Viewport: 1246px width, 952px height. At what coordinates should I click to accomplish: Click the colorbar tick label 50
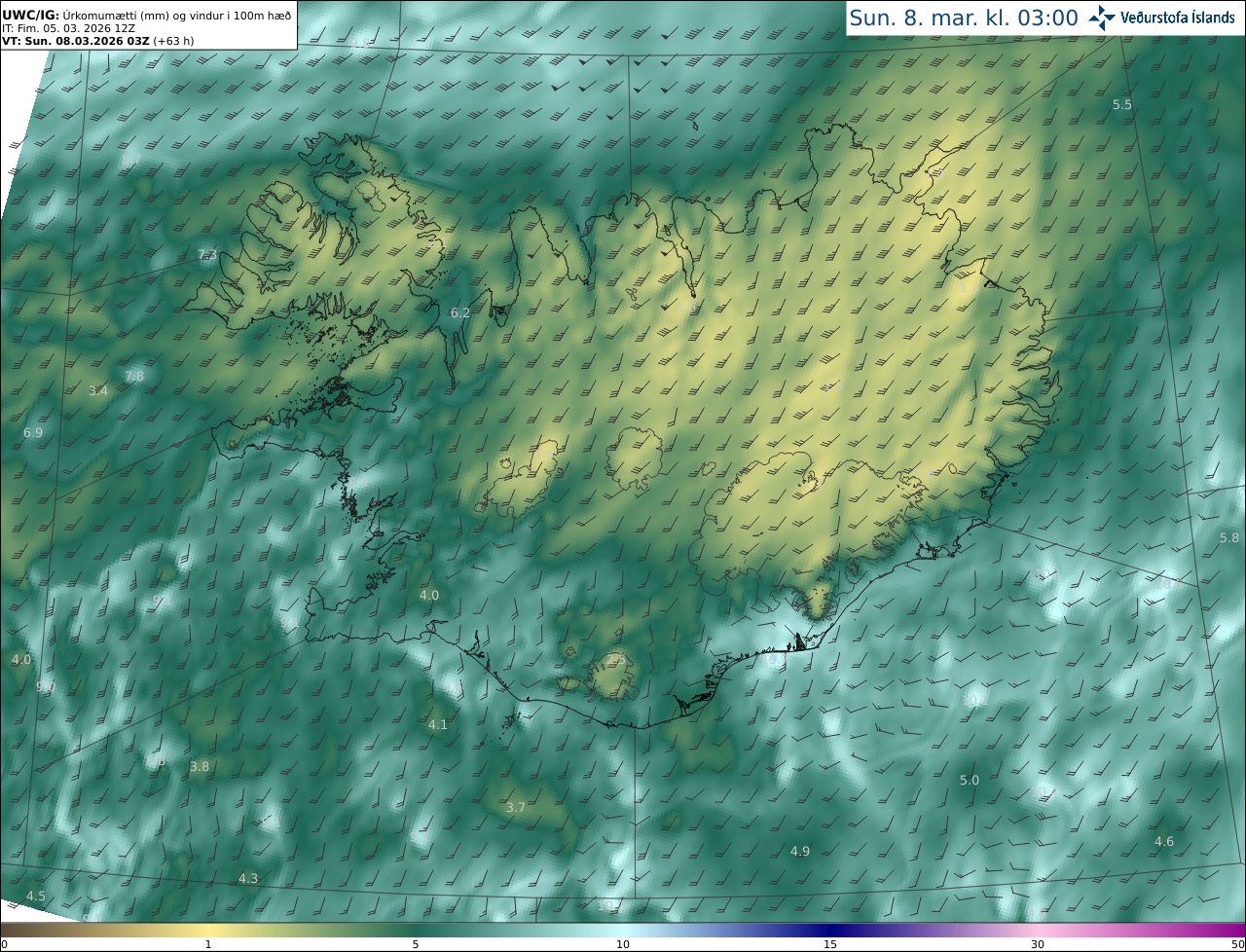pos(1237,944)
